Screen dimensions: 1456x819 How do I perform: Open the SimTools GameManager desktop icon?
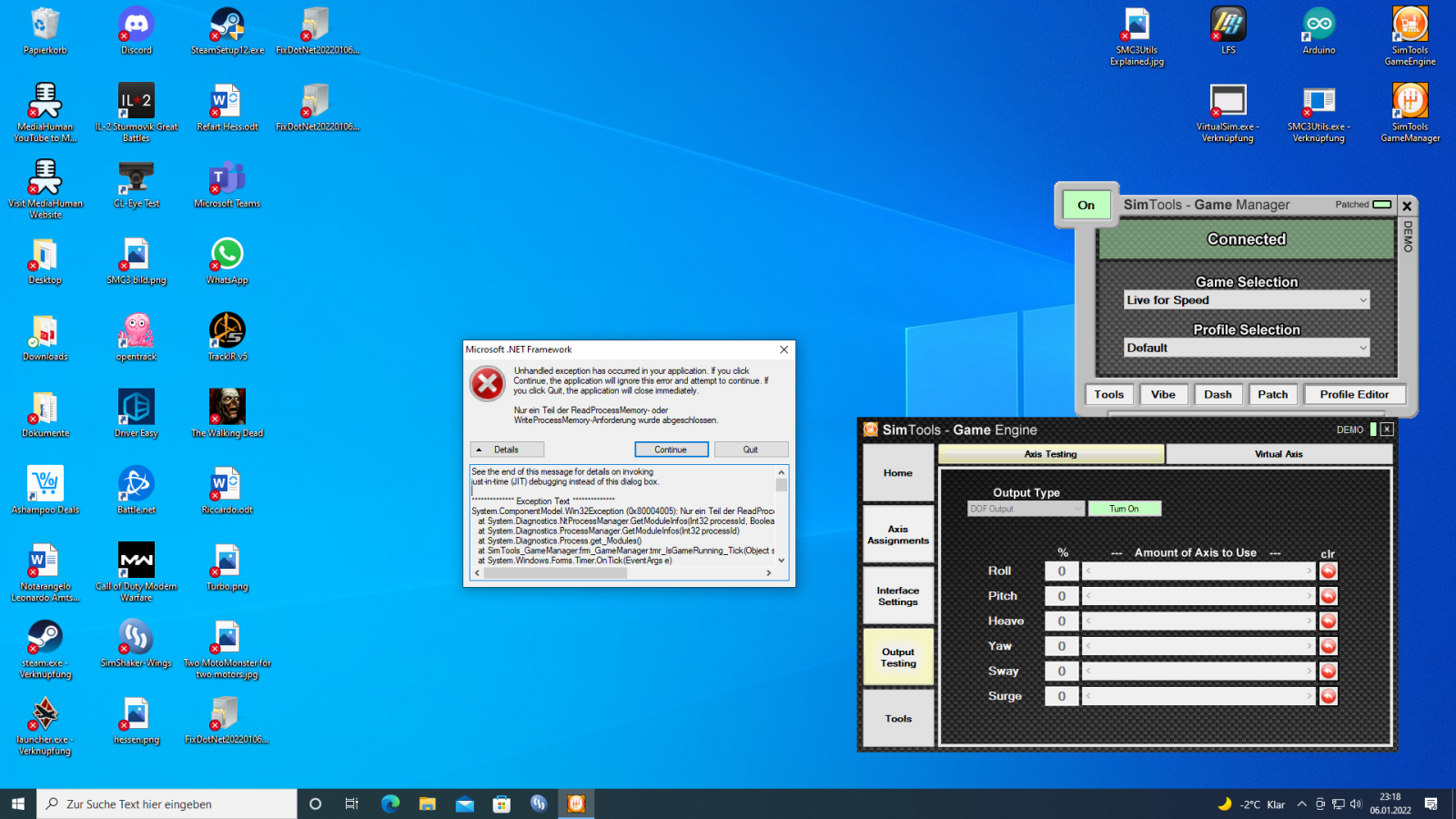coord(1410,112)
